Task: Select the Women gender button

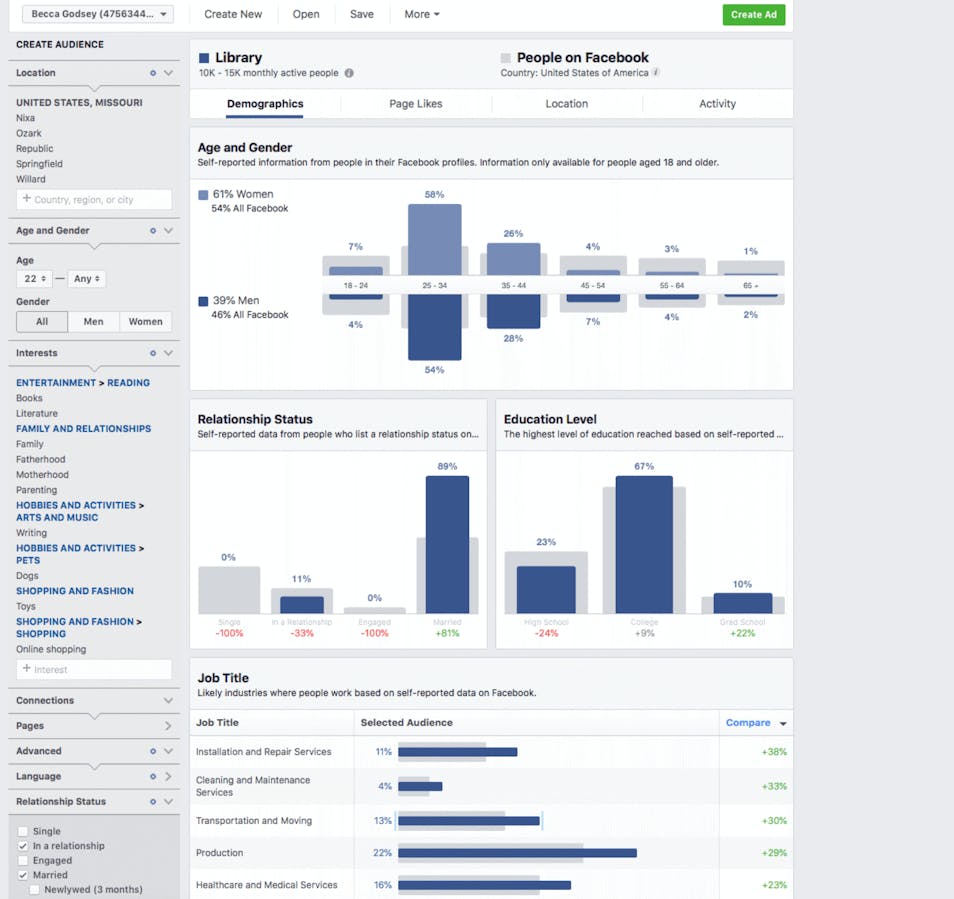Action: point(145,321)
